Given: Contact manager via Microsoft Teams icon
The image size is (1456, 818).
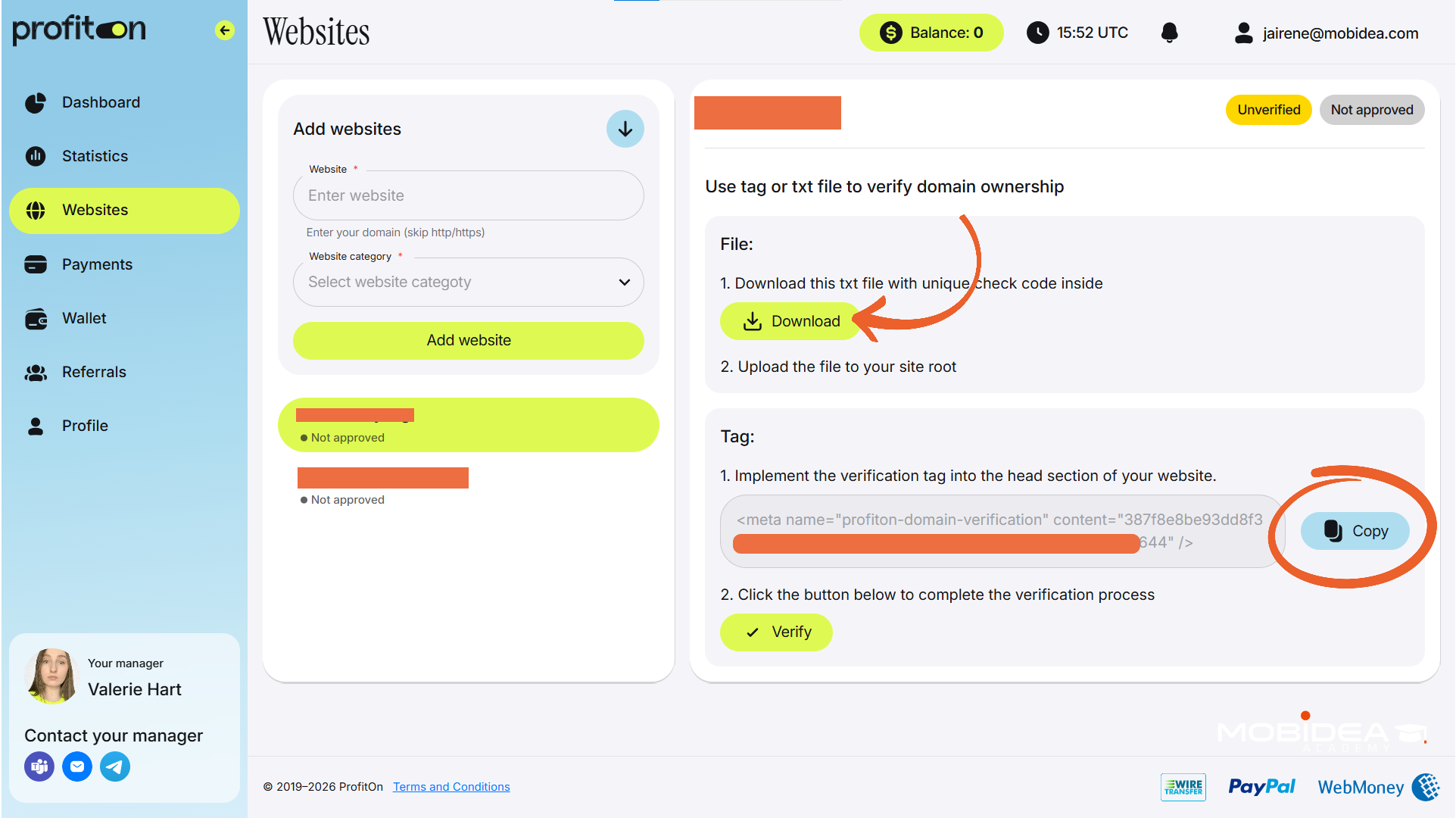Looking at the screenshot, I should [39, 766].
